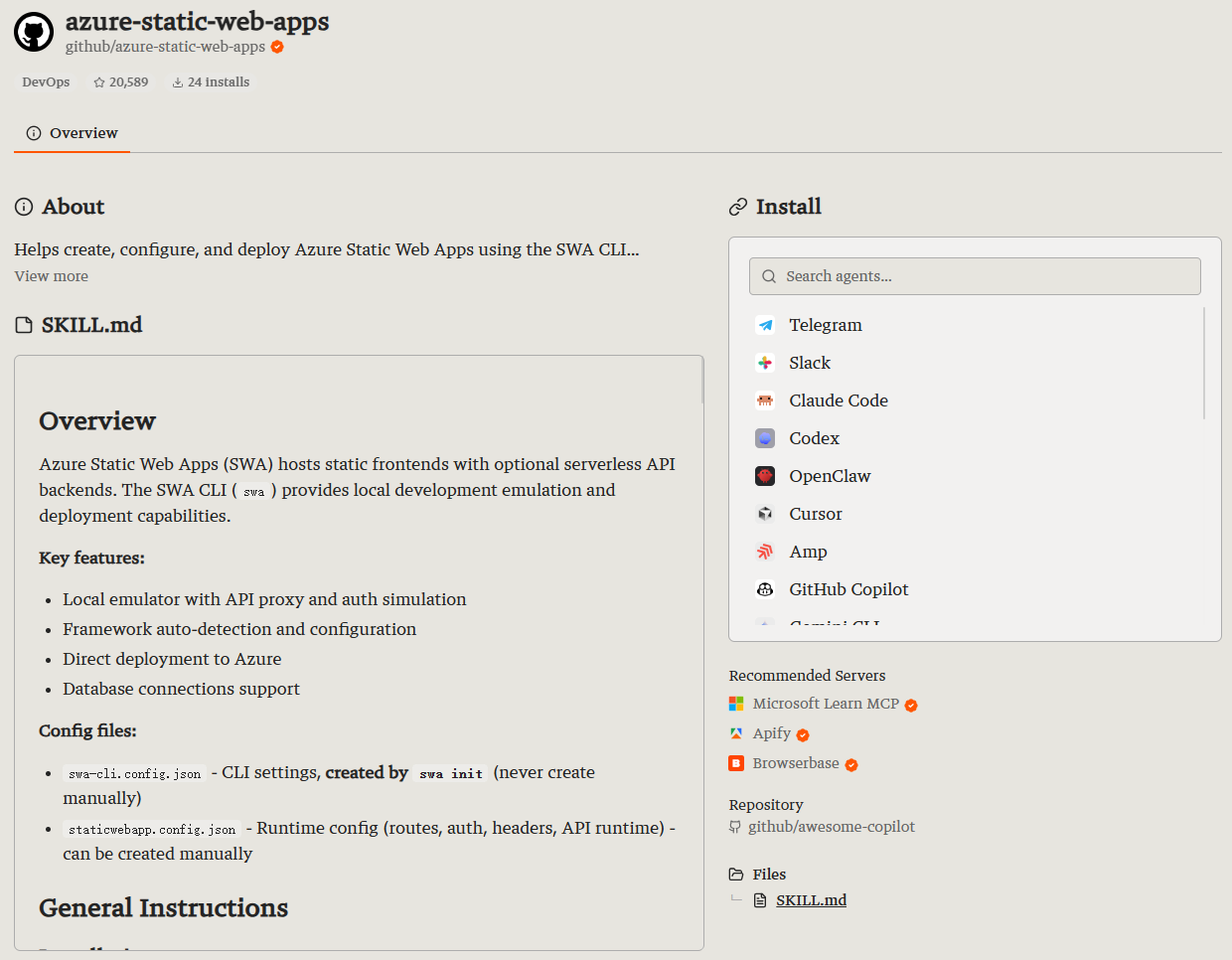
Task: Click the Cursor icon
Action: [x=765, y=514]
